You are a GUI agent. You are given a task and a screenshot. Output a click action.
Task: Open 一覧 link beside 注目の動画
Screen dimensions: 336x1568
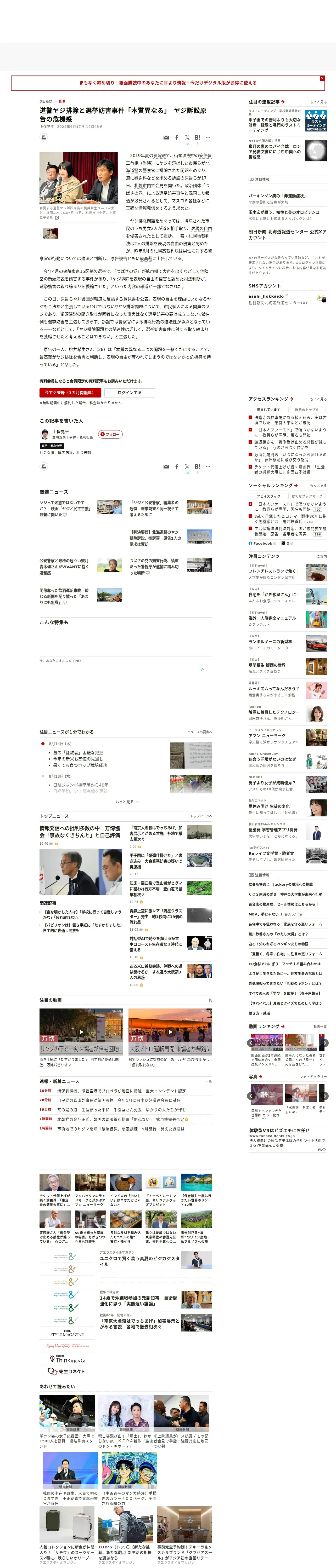pos(209,1000)
